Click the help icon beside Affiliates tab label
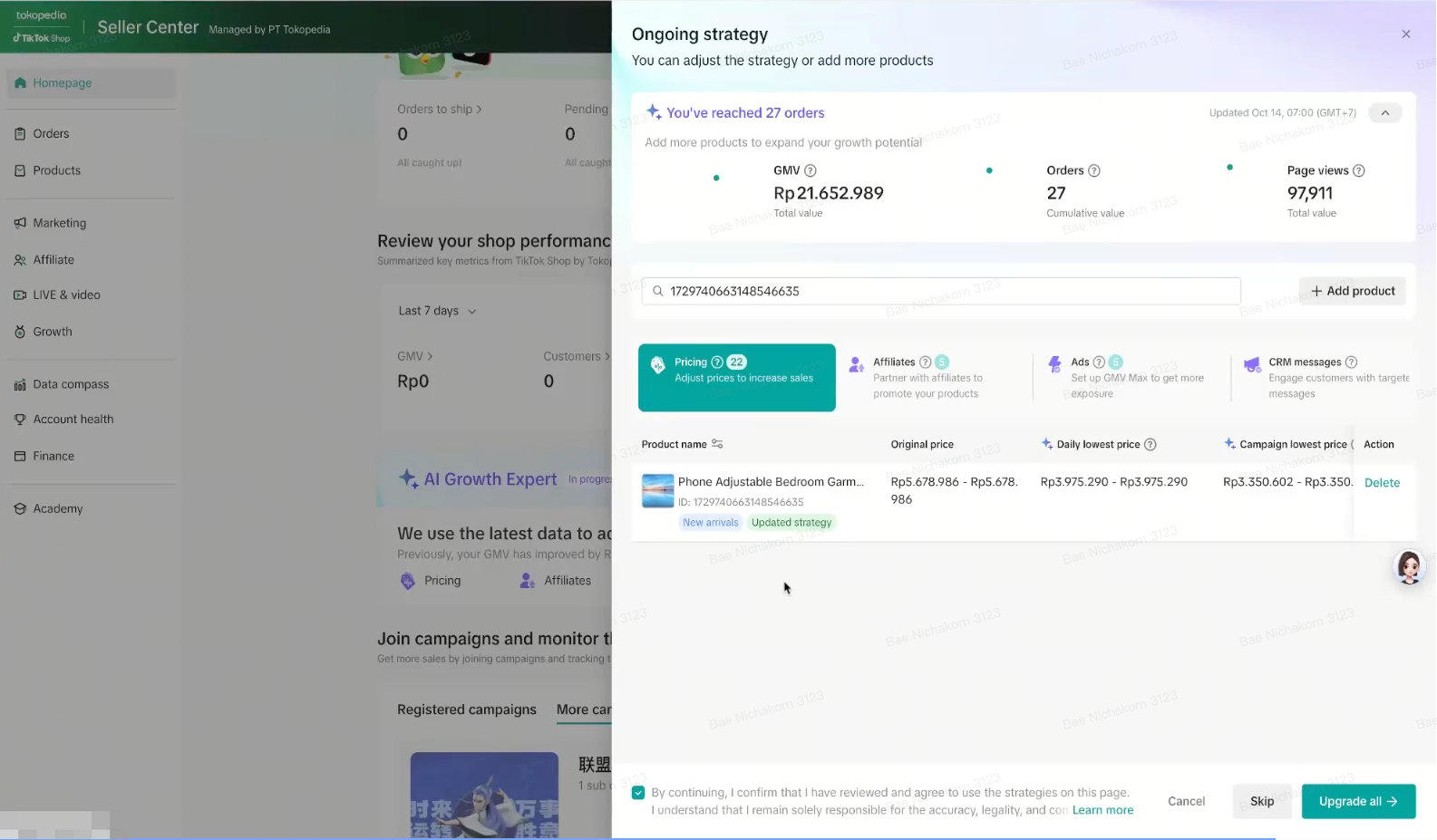The image size is (1437, 840). pos(926,362)
